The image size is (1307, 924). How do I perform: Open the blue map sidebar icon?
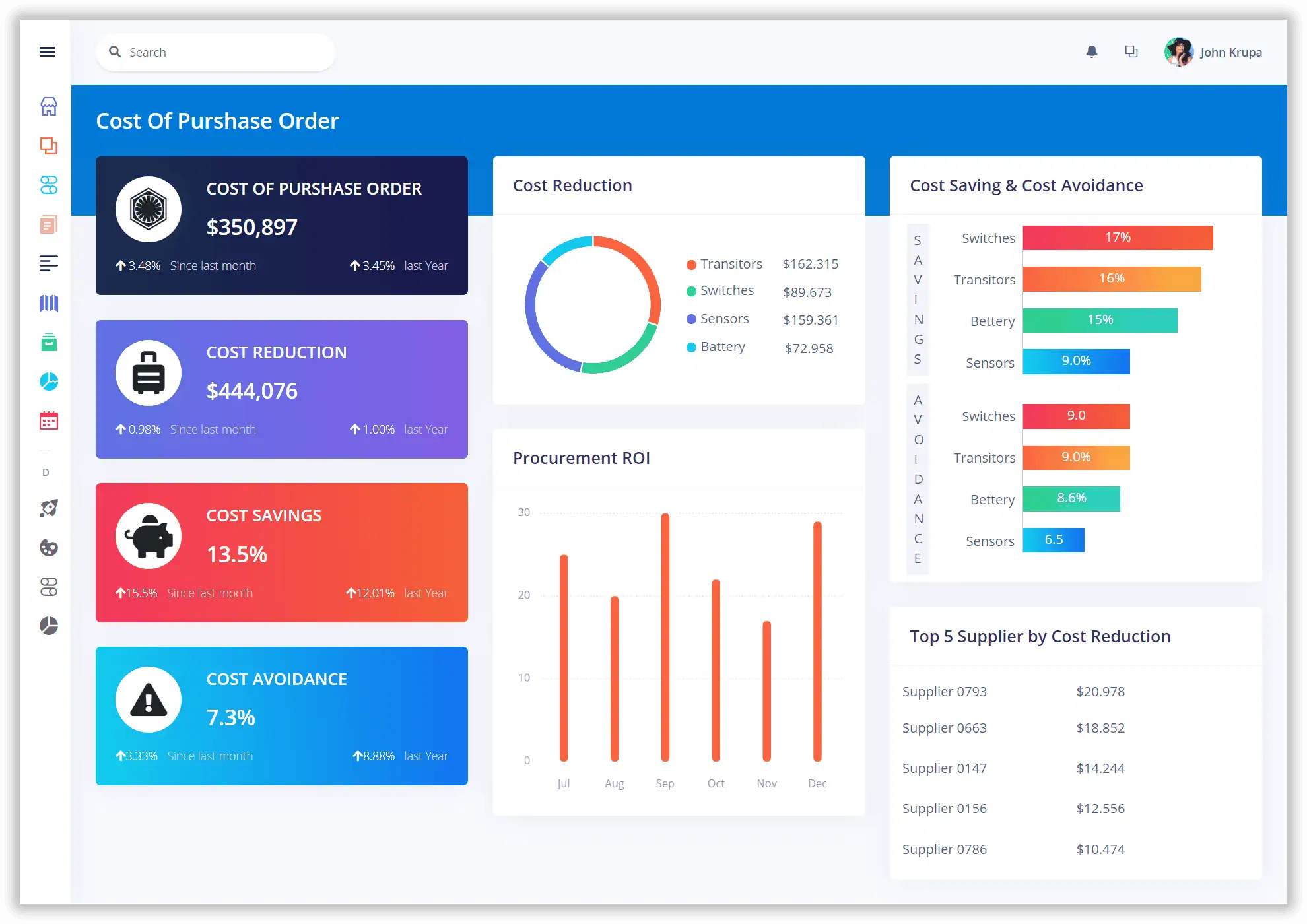click(49, 303)
